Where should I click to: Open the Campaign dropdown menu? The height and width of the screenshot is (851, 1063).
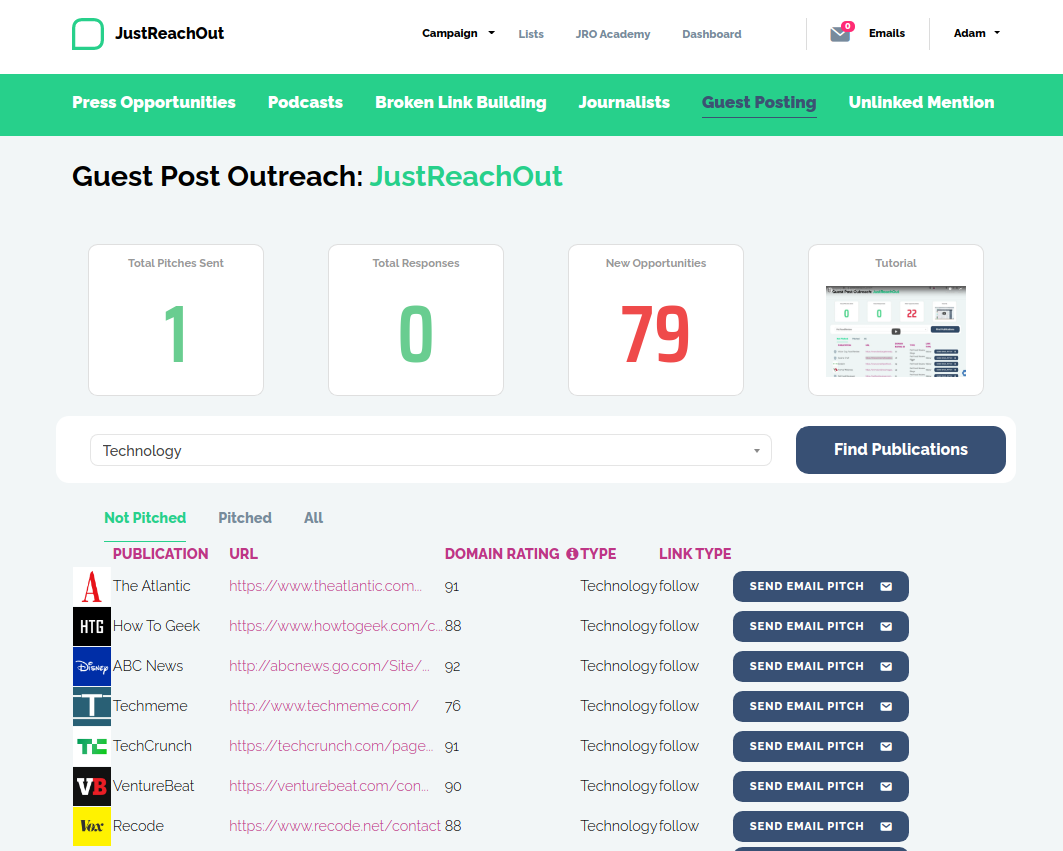click(458, 33)
